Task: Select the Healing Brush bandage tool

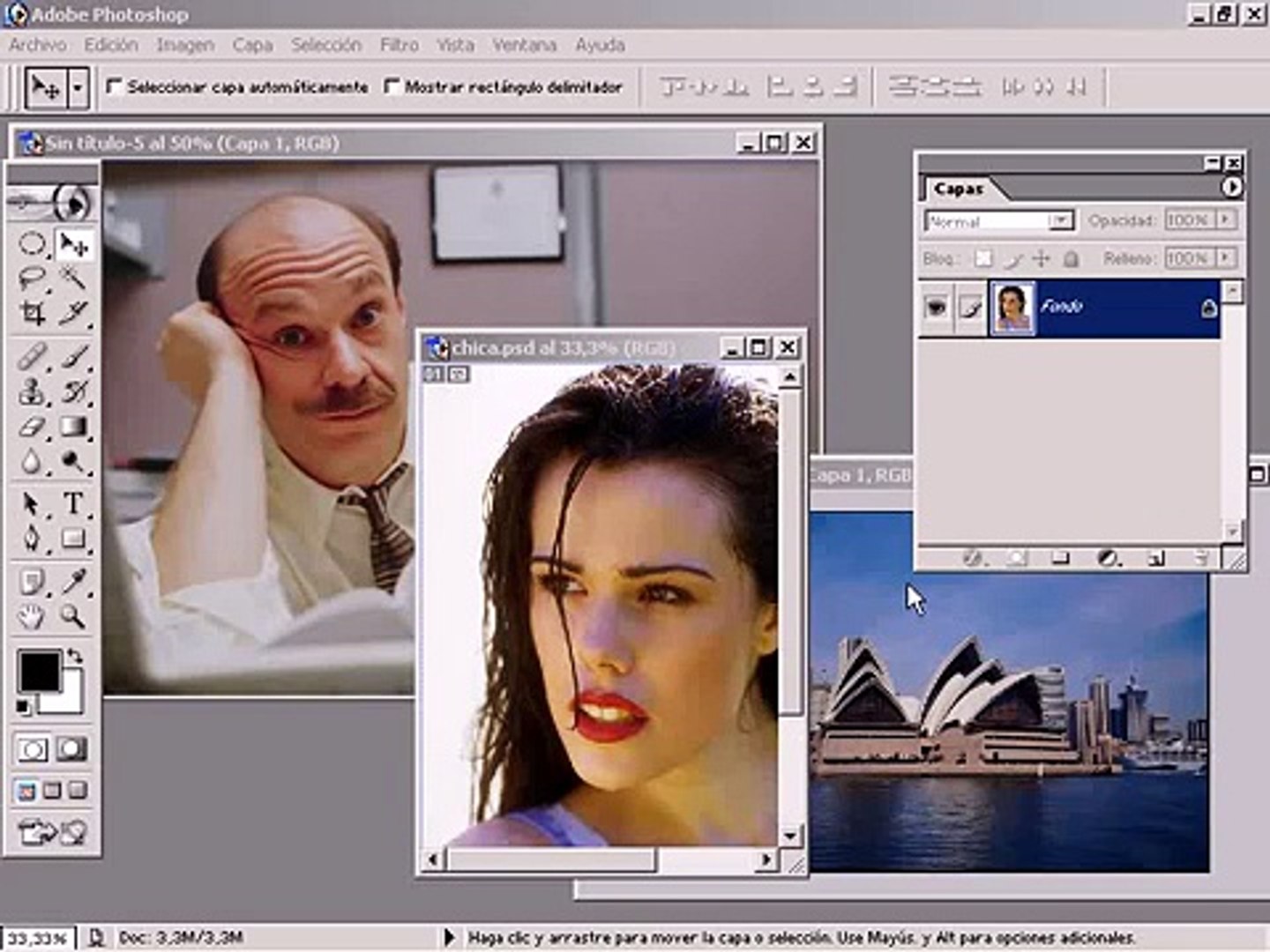Action: click(32, 356)
